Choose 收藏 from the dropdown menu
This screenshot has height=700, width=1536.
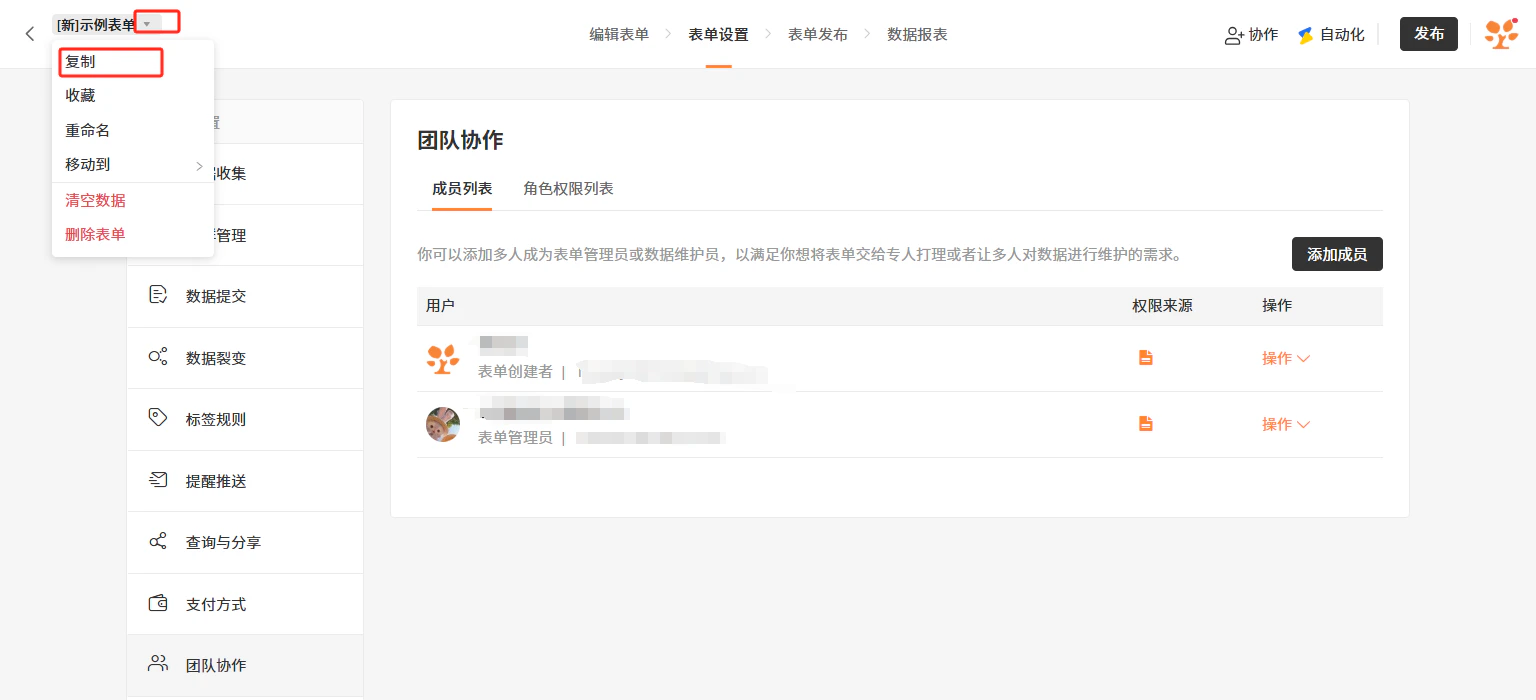point(80,96)
